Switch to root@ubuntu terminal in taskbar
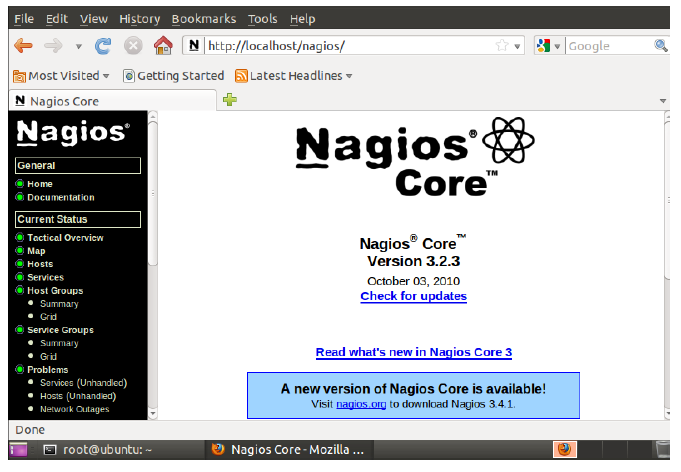 coord(99,450)
